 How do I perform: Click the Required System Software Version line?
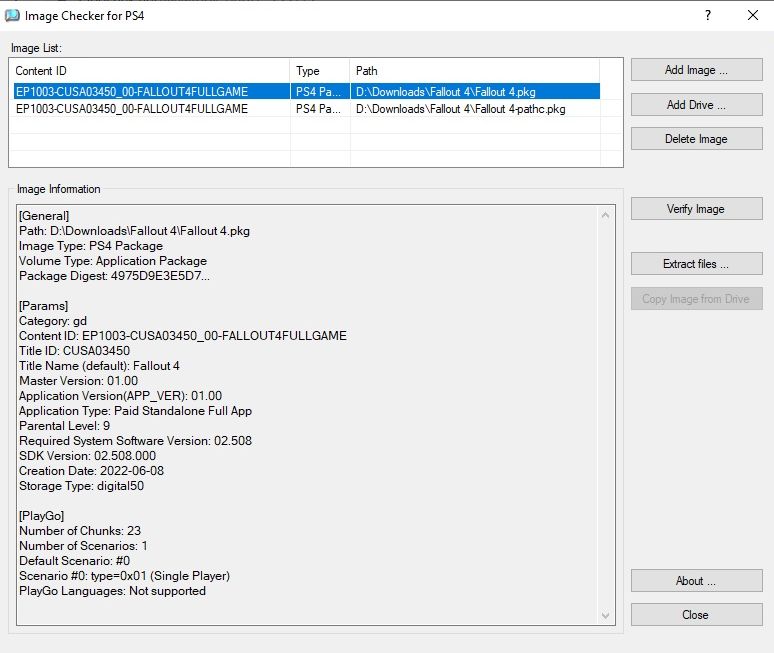(x=136, y=441)
